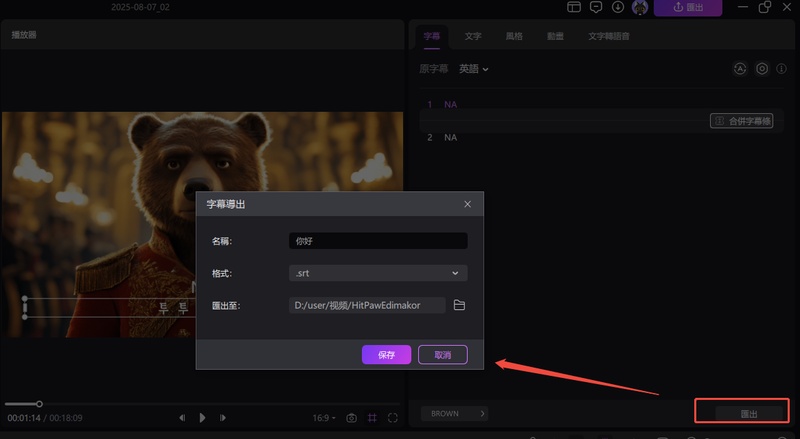This screenshot has height=439, width=800.
Task: Play the video preview
Action: (203, 418)
